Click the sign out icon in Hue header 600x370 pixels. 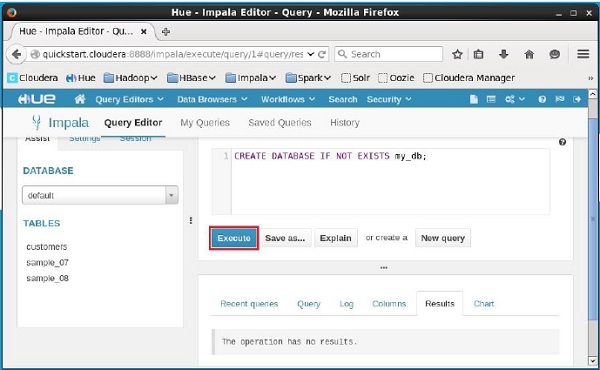[577, 99]
